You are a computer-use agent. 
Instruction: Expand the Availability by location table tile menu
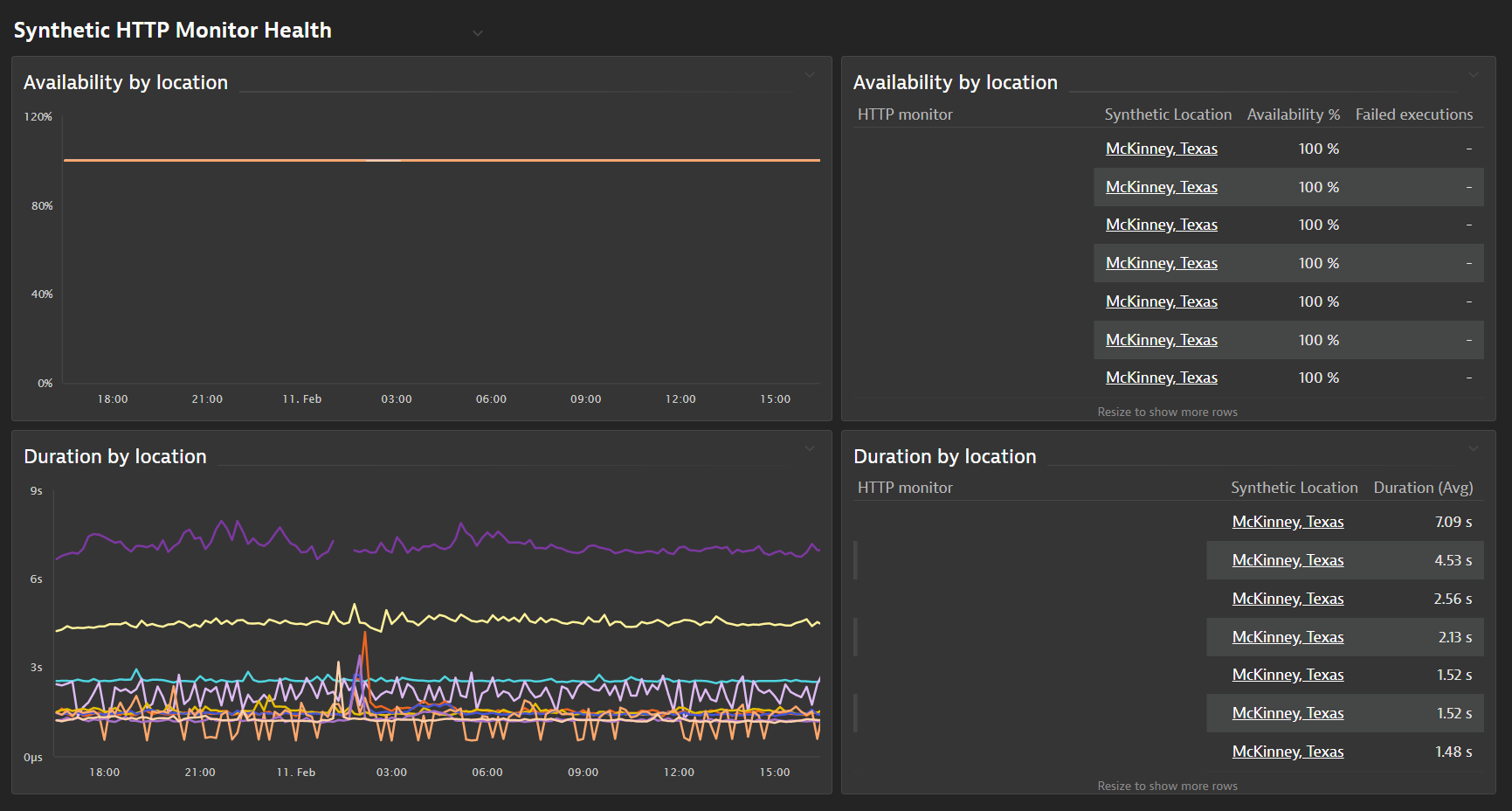[1474, 75]
